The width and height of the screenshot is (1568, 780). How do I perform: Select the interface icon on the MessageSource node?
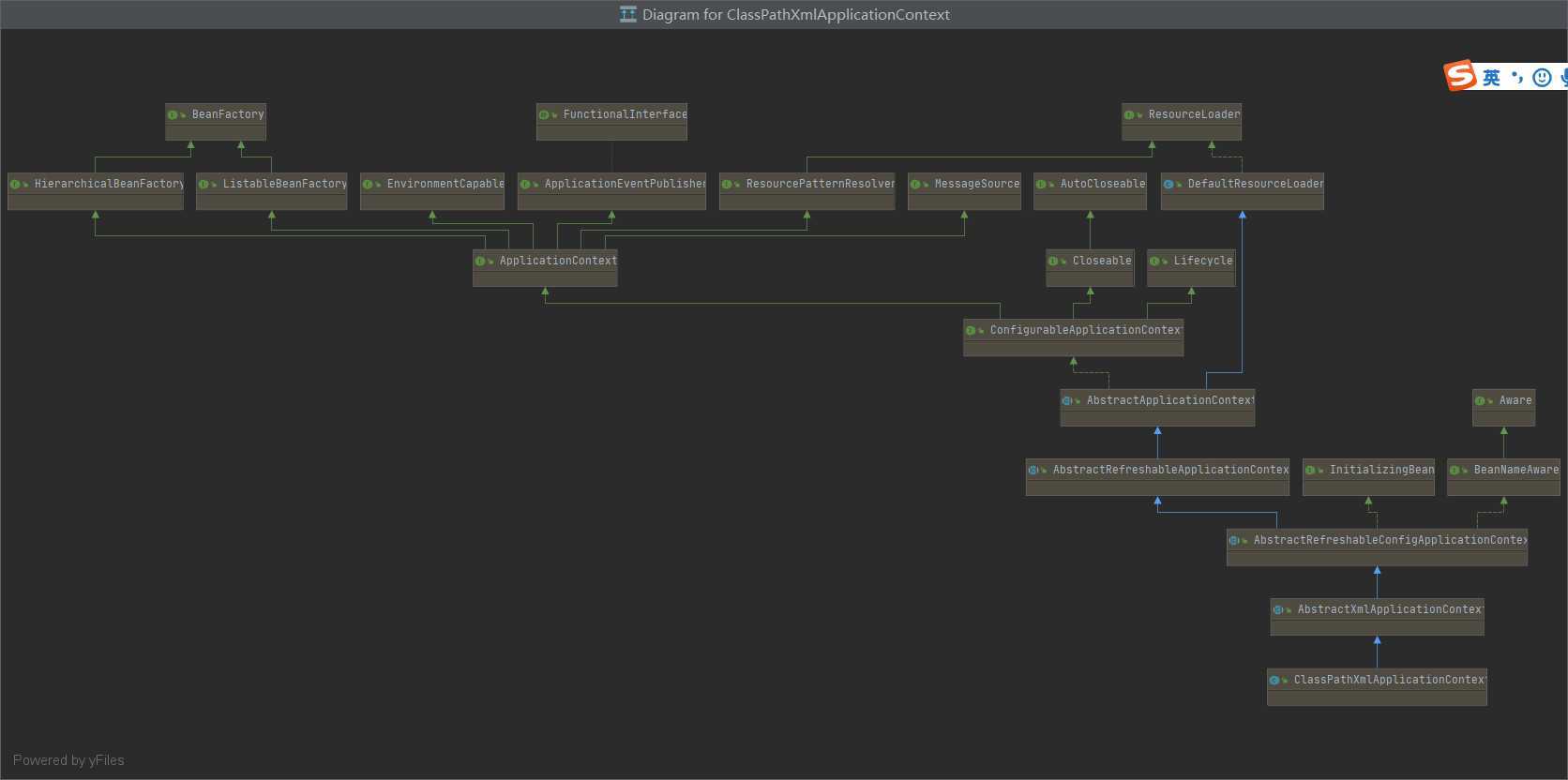(x=916, y=185)
